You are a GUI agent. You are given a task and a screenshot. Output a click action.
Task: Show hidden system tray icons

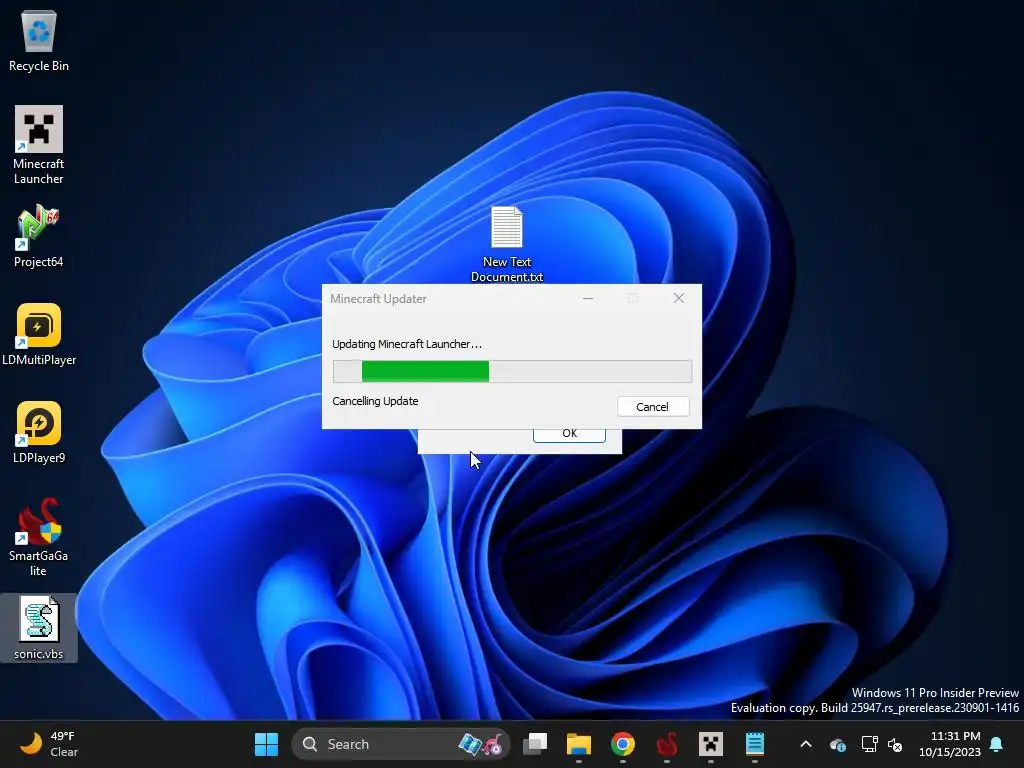click(806, 744)
